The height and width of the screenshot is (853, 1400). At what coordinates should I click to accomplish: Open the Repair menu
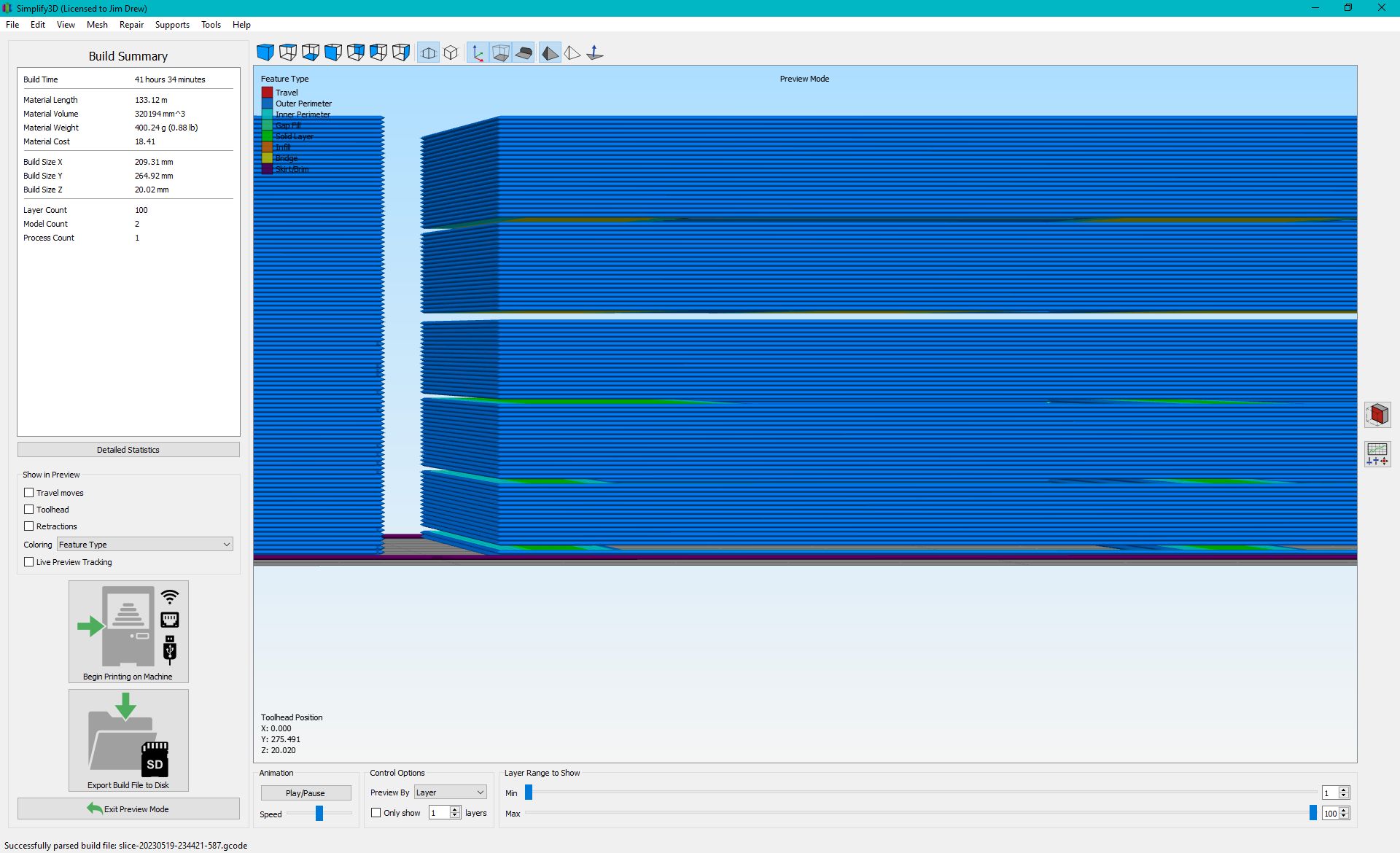(x=131, y=25)
